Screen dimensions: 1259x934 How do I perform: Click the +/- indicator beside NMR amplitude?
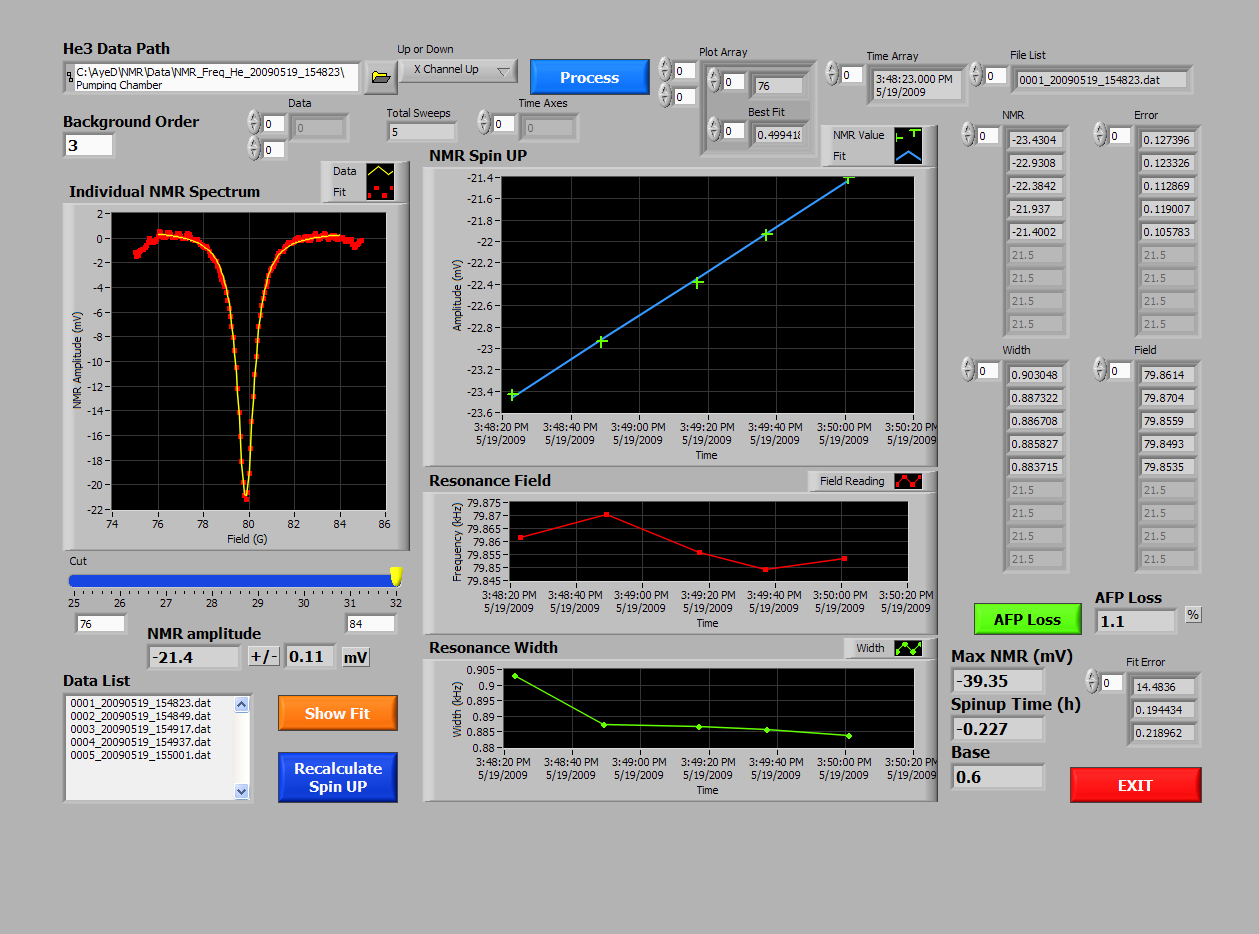(x=264, y=657)
